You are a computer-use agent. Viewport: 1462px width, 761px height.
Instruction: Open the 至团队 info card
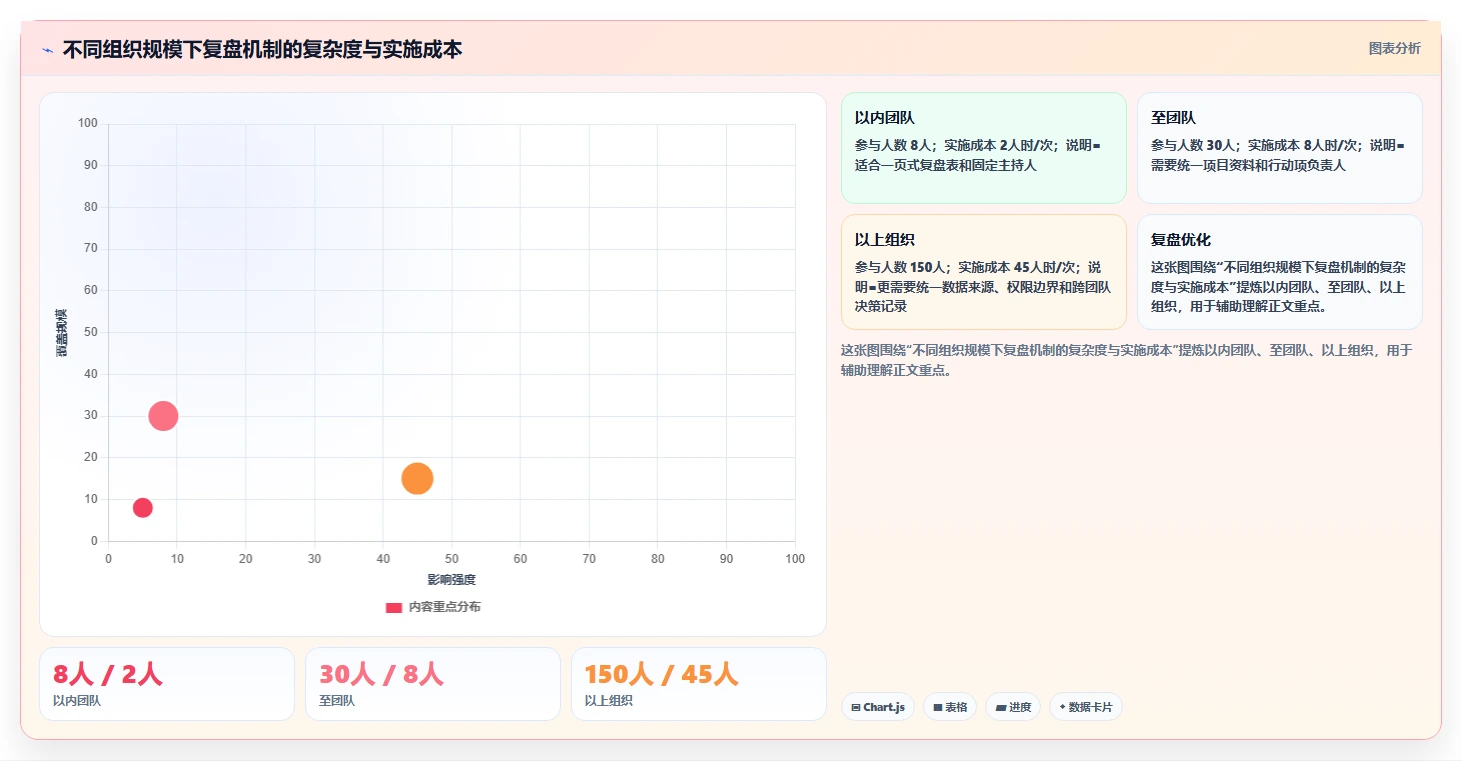(1280, 148)
